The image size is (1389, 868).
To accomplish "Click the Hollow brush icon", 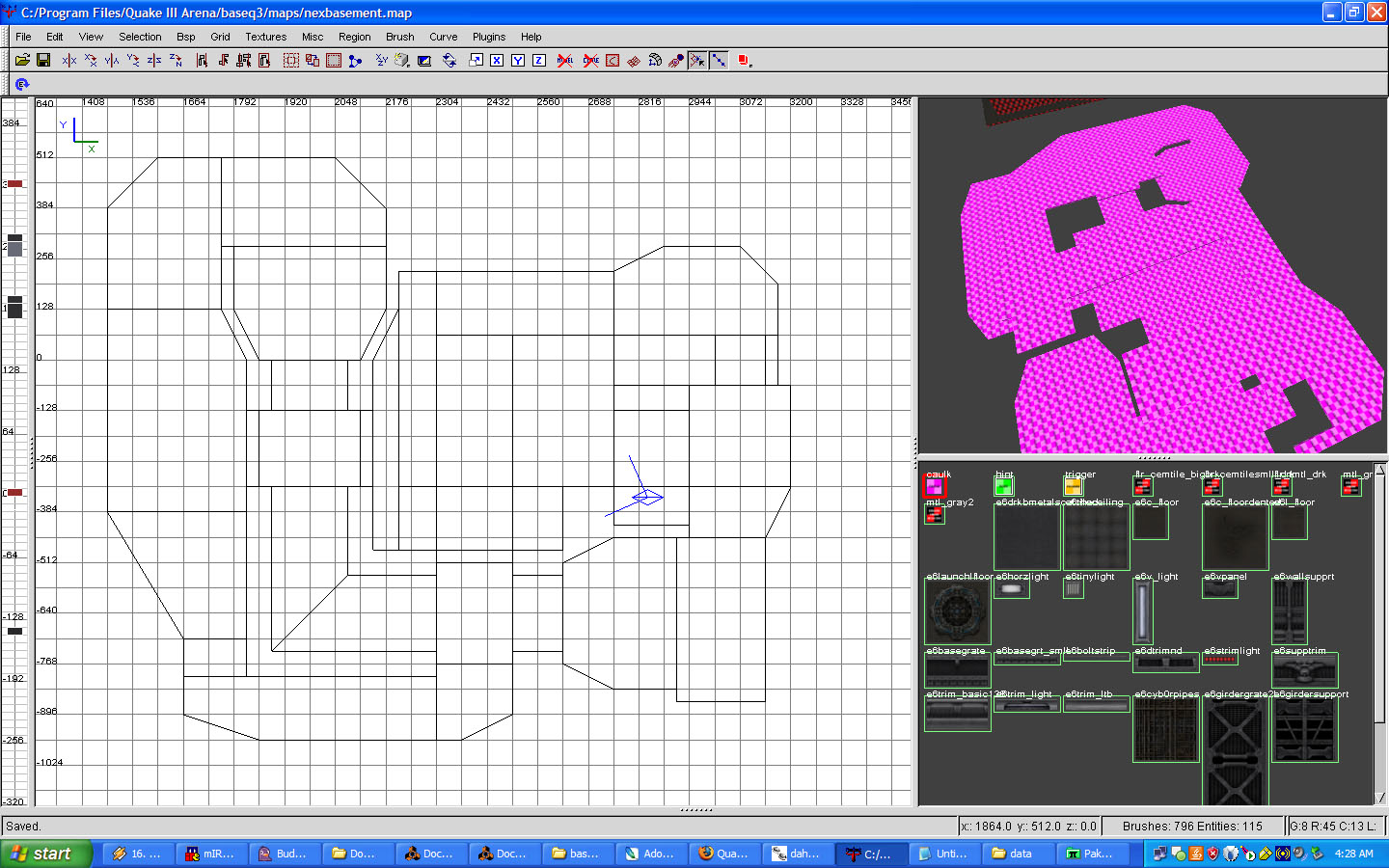I will (x=333, y=60).
